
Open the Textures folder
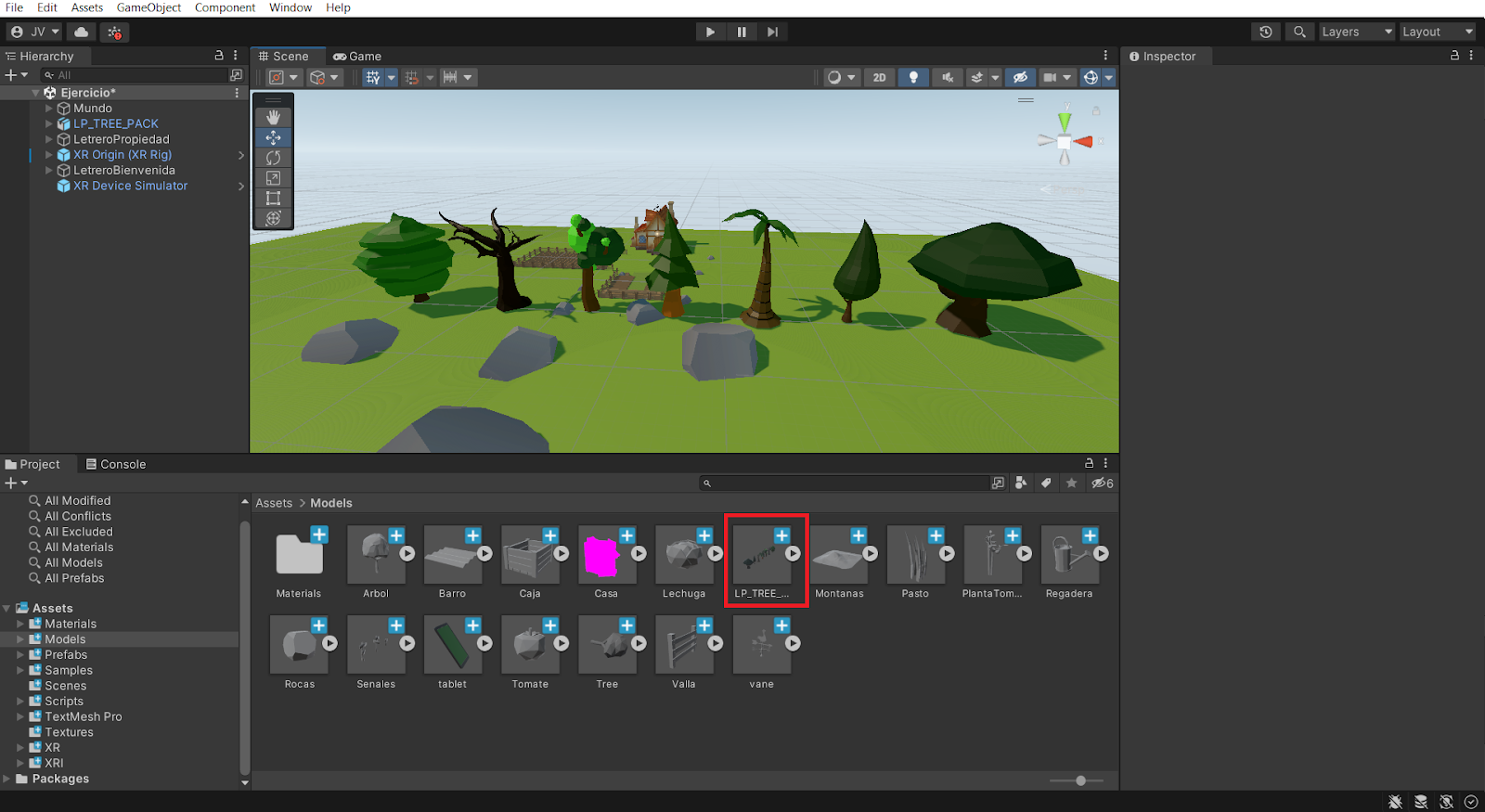click(x=69, y=732)
